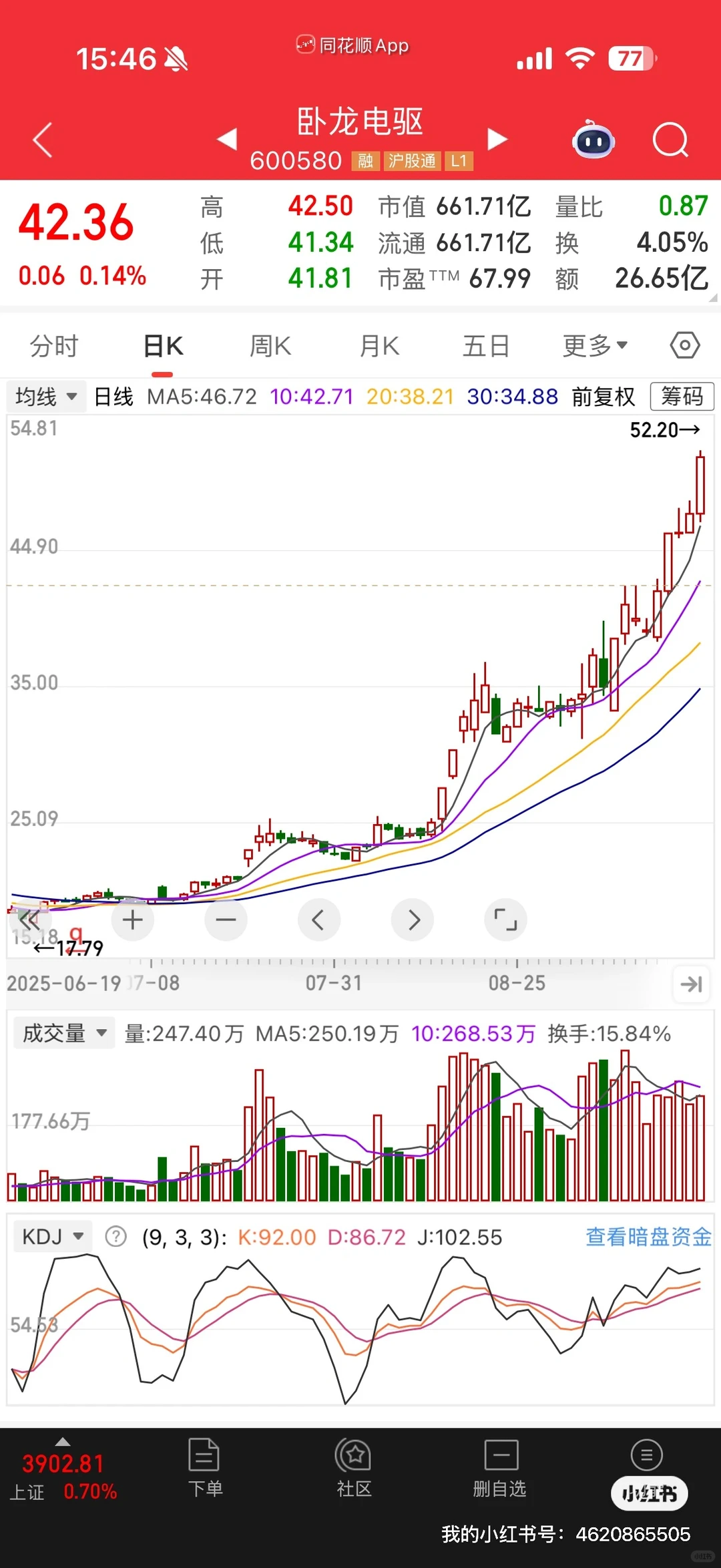The height and width of the screenshot is (1568, 721).
Task: Open KDJ indicator dropdown
Action: pos(53,1237)
